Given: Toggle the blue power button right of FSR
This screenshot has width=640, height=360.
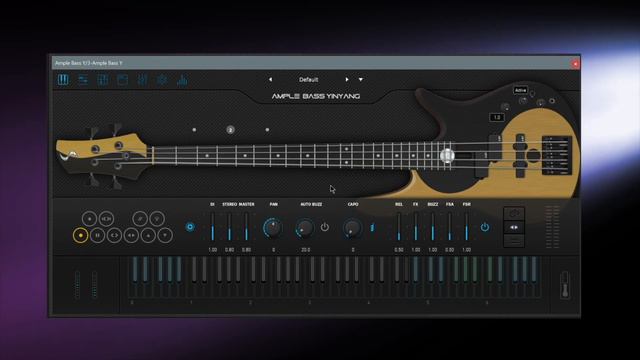Looking at the screenshot, I should point(484,227).
